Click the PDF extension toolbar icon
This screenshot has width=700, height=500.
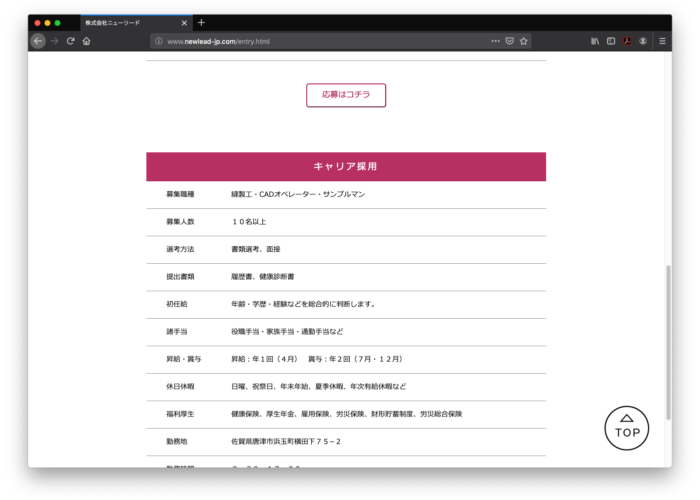(x=627, y=41)
